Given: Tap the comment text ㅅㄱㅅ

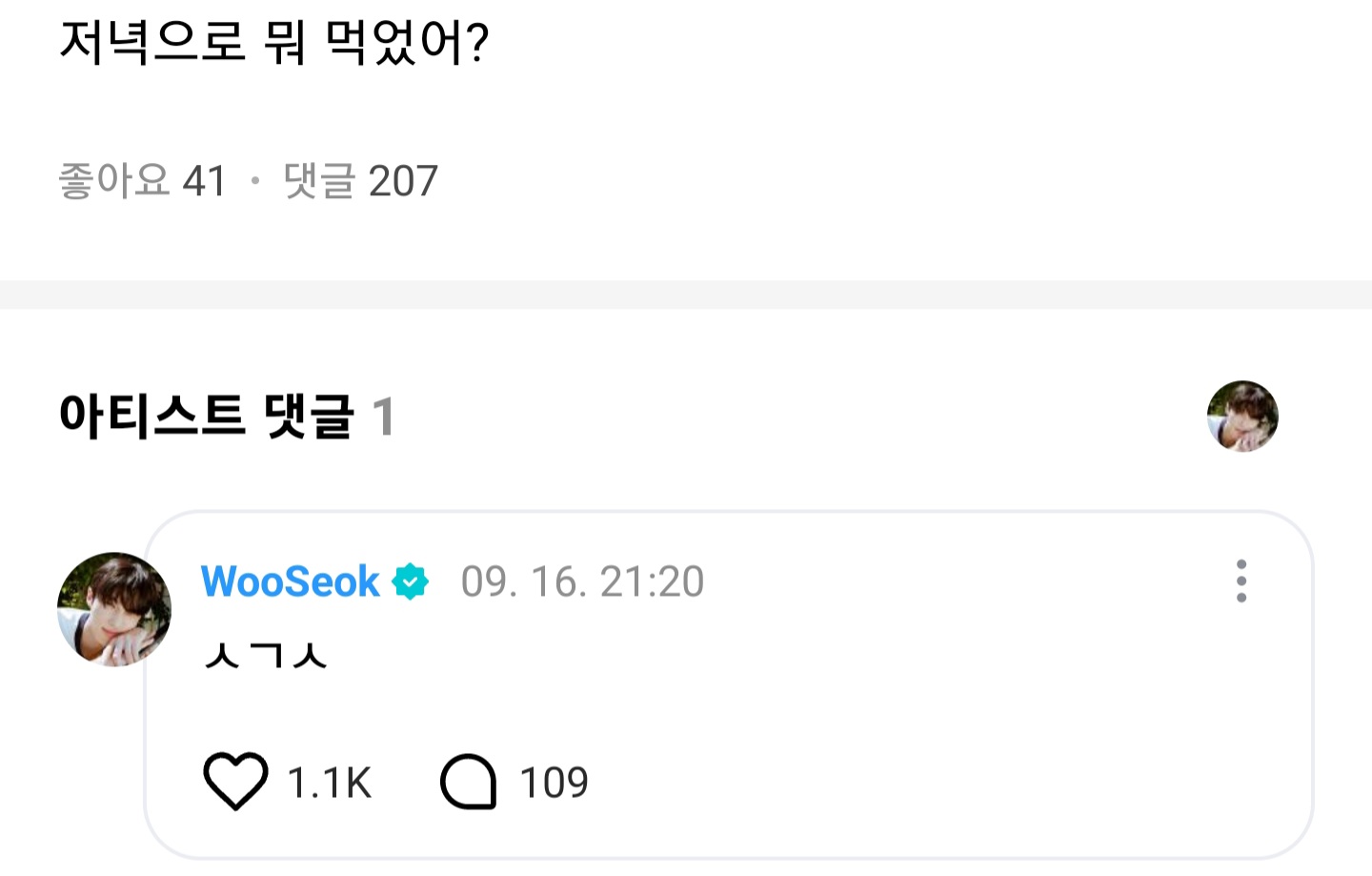Looking at the screenshot, I should click(x=266, y=655).
